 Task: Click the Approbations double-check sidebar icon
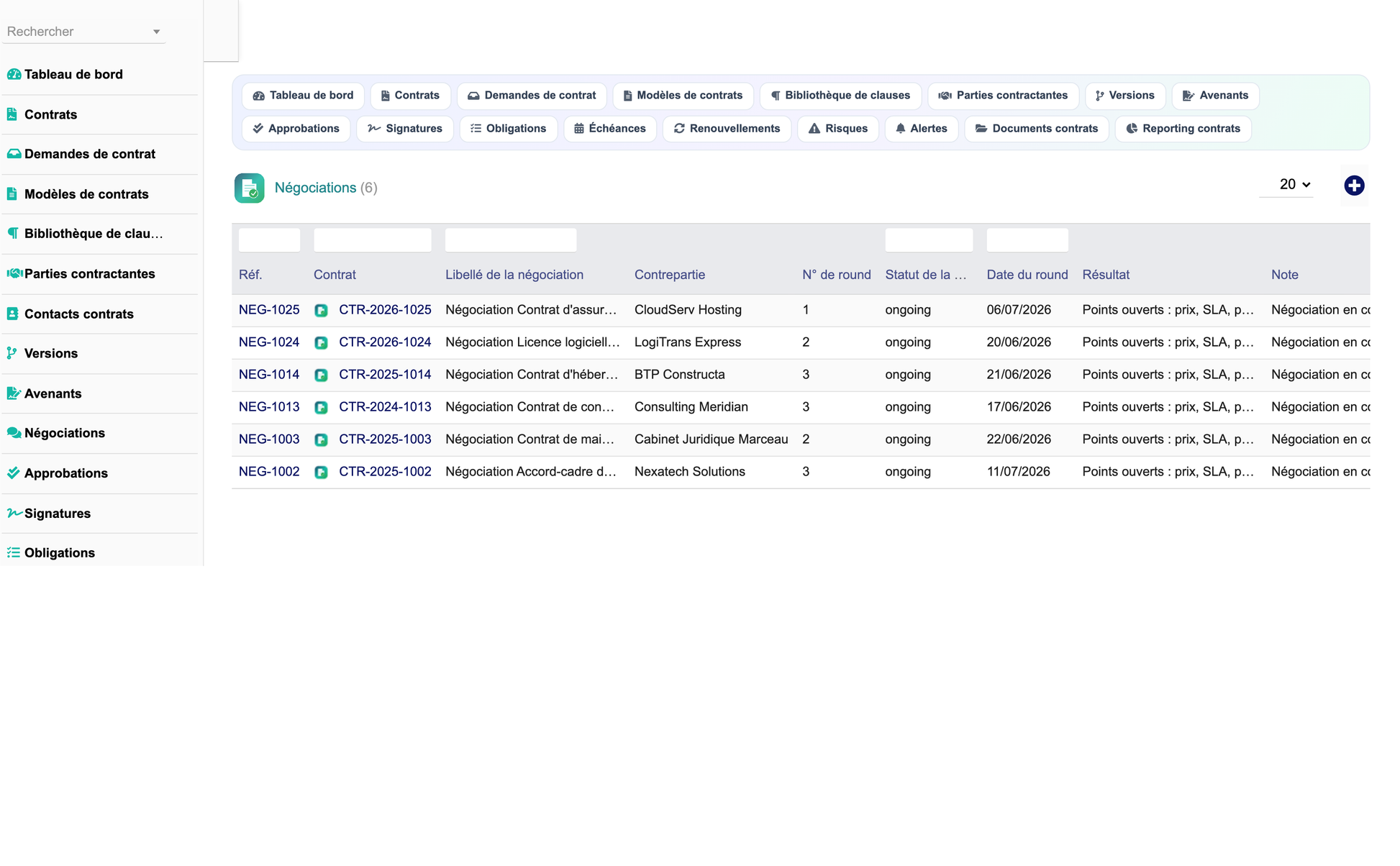click(13, 473)
